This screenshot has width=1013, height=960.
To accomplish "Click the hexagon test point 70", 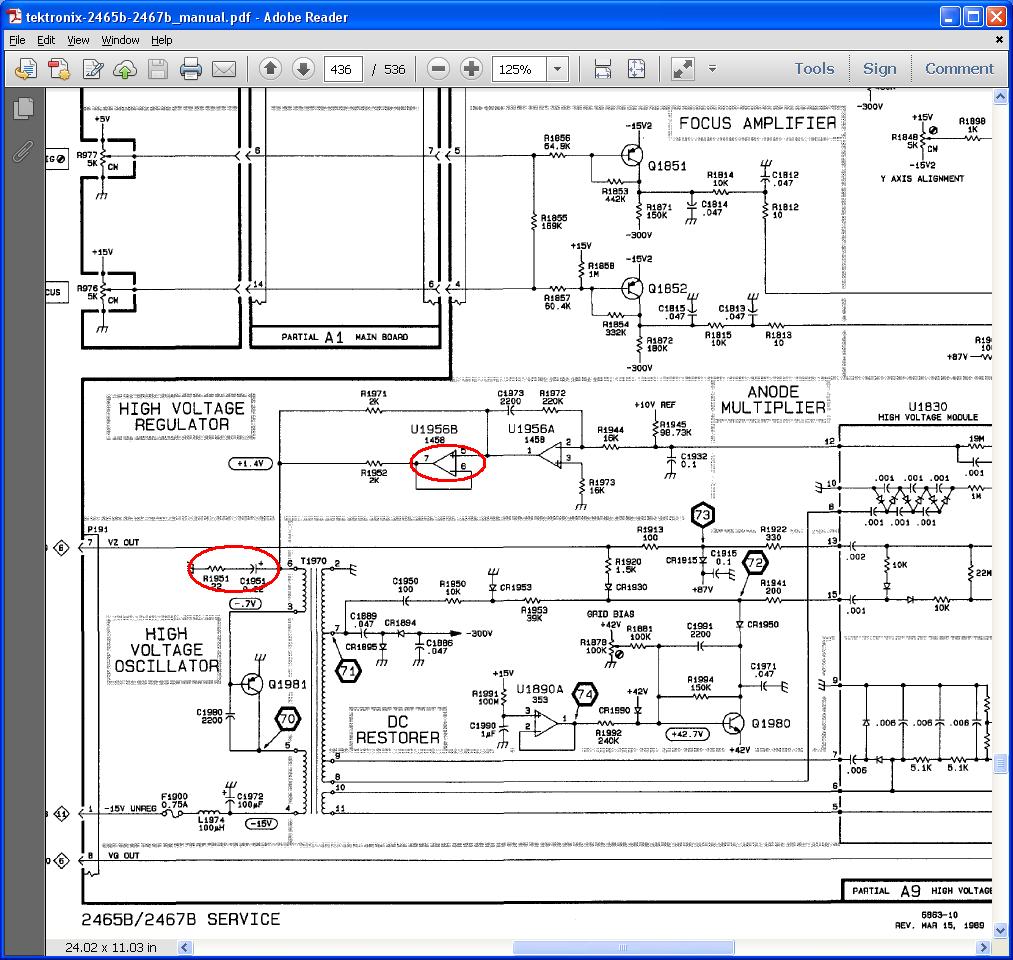I will [287, 718].
